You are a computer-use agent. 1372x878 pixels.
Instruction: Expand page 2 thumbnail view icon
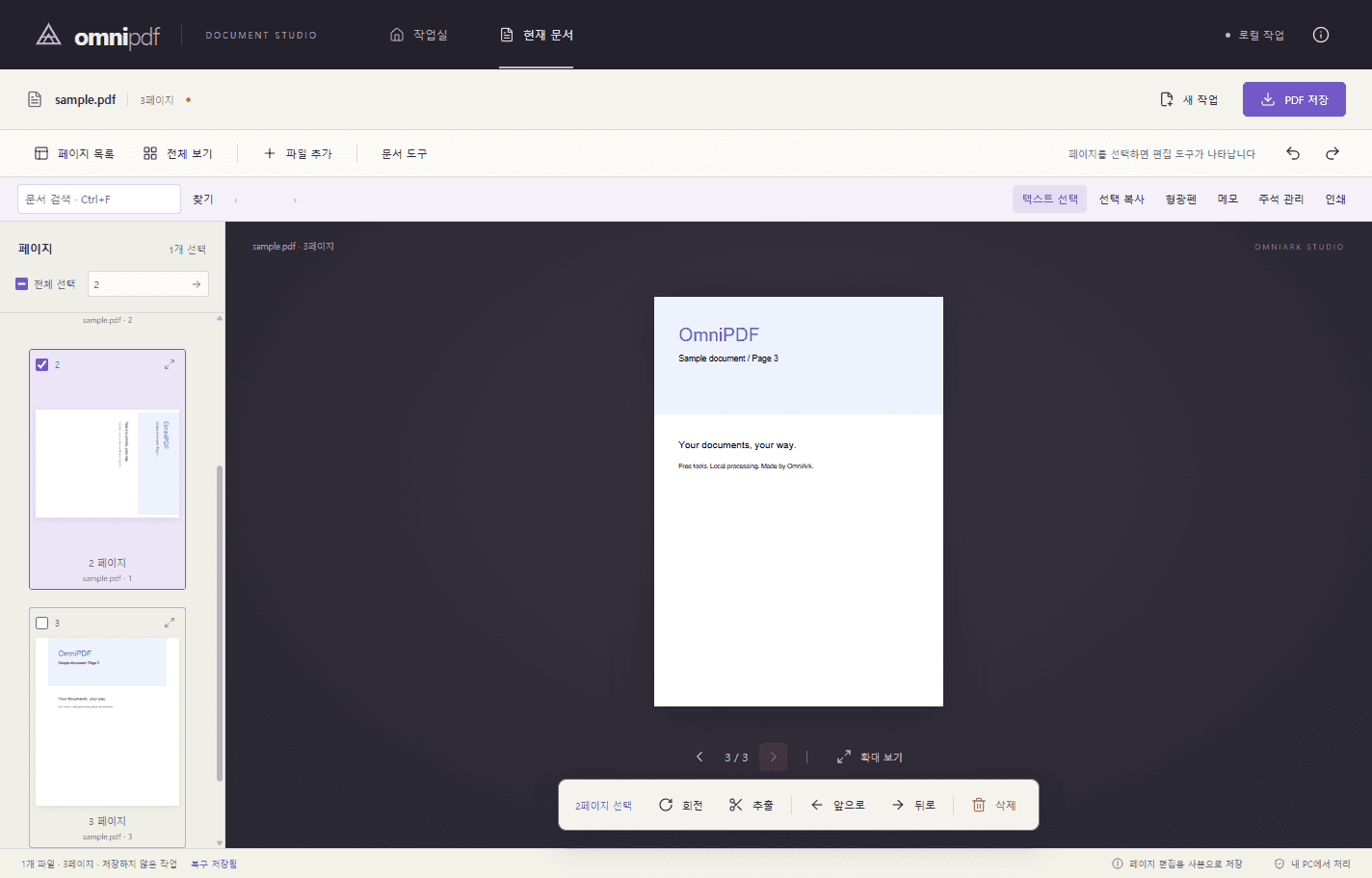(170, 364)
